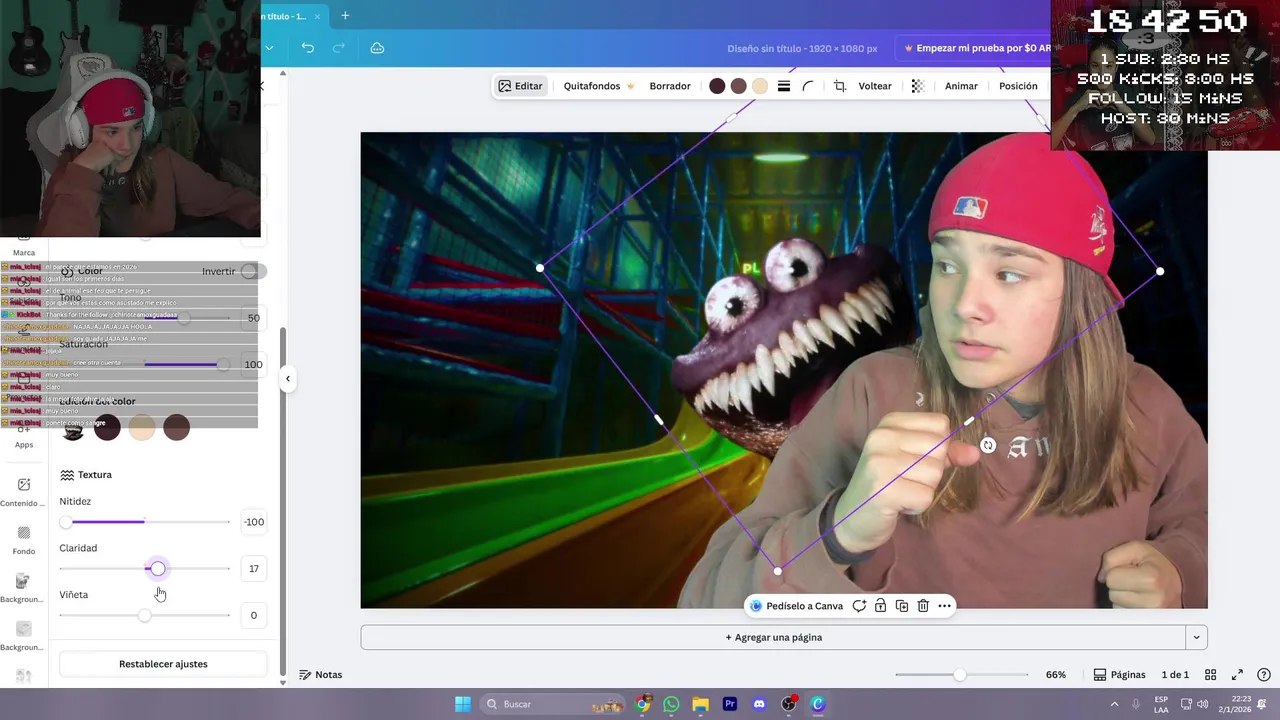This screenshot has width=1280, height=720.
Task: Click Voltear flip option
Action: pos(875,86)
